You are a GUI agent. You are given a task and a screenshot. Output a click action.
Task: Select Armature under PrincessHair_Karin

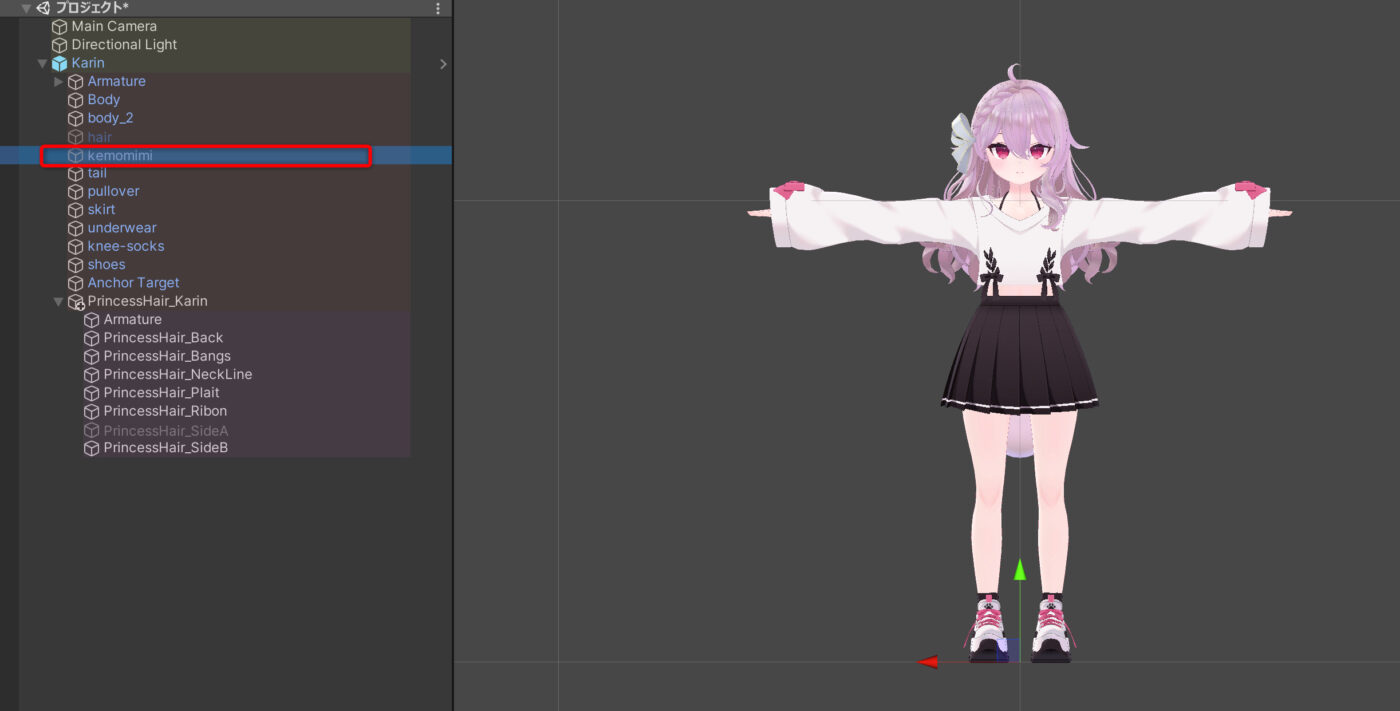click(x=132, y=320)
